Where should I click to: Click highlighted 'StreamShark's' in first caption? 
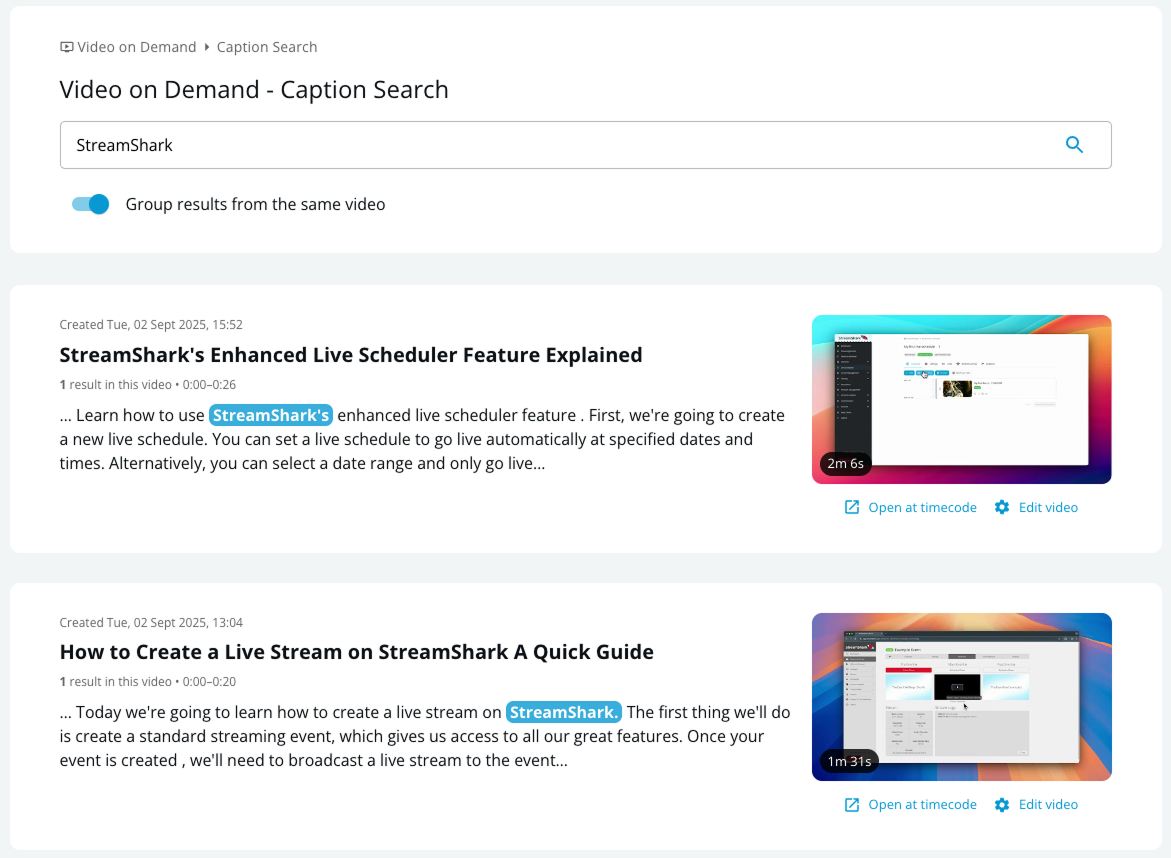pyautogui.click(x=270, y=415)
